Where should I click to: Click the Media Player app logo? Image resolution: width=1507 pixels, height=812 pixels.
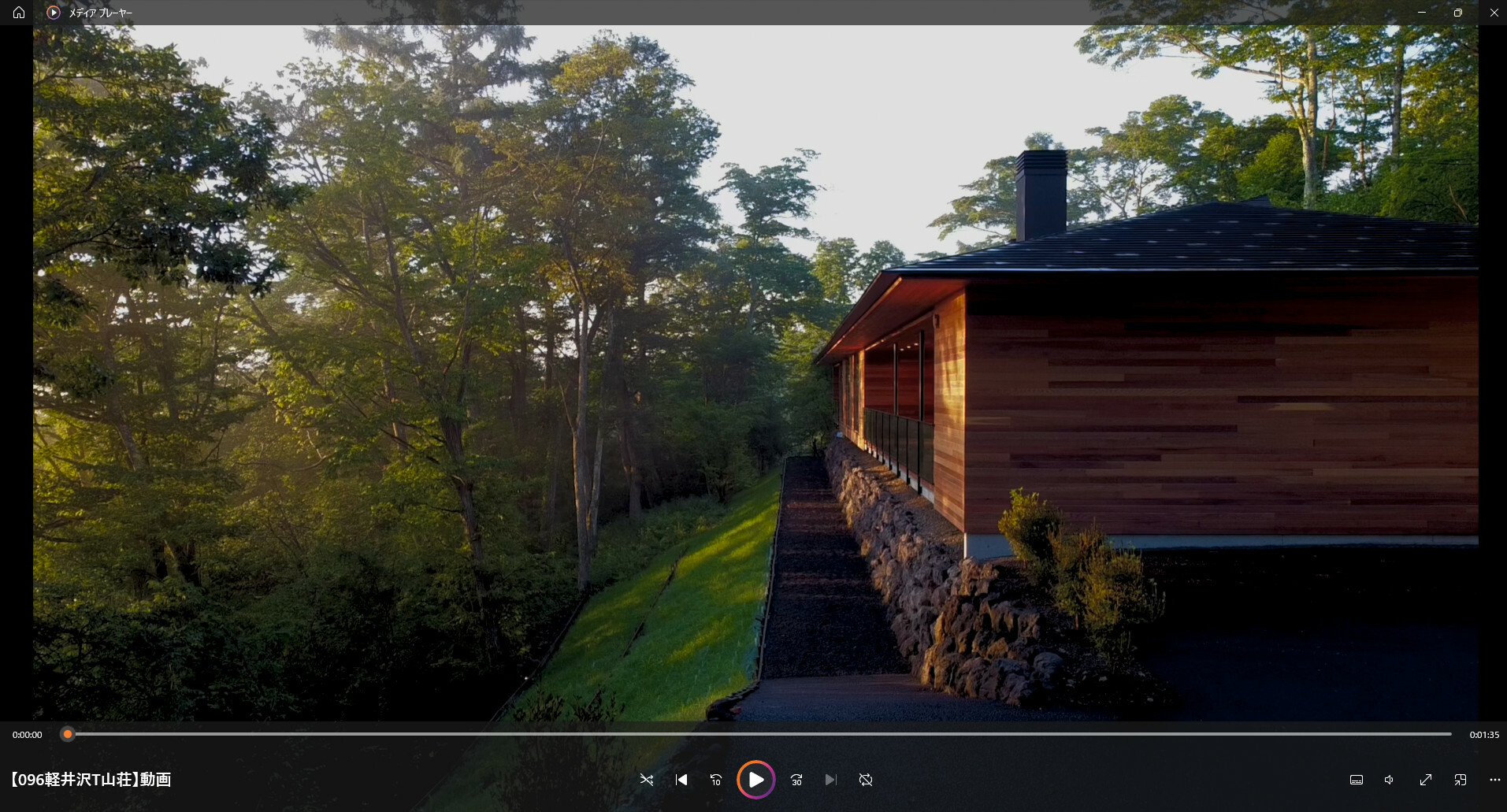tap(54, 13)
